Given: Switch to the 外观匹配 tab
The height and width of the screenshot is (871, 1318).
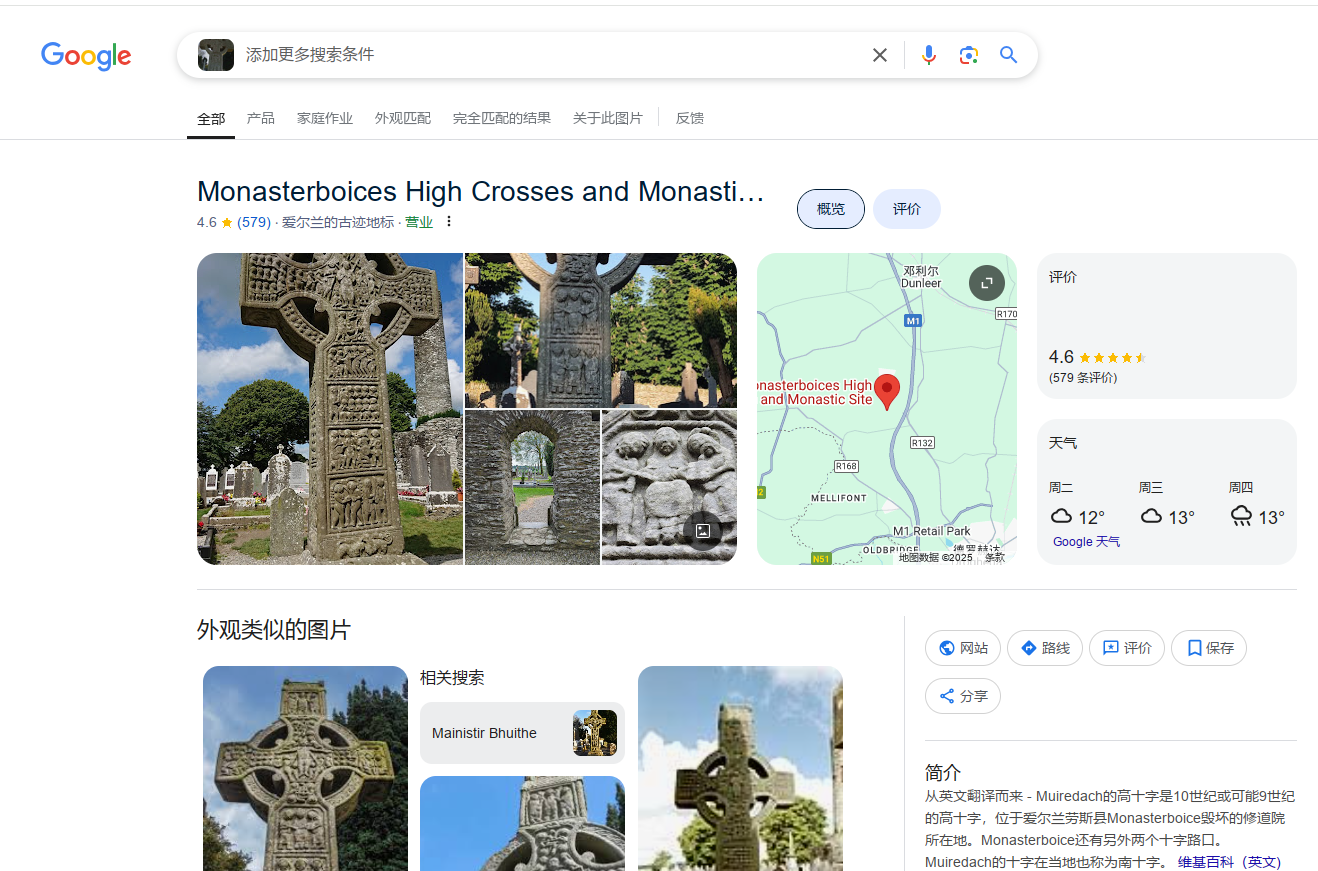Looking at the screenshot, I should click(x=403, y=118).
